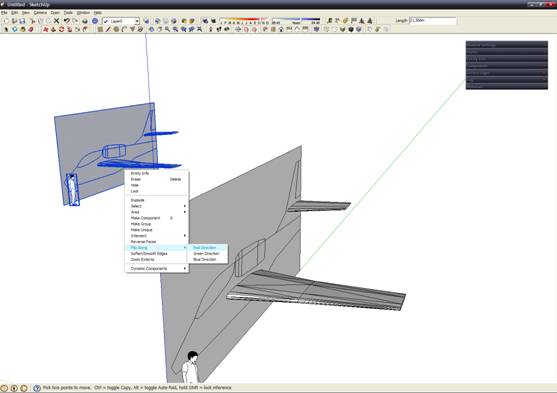Click the Redo arrow icon
Image resolution: width=557 pixels, height=393 pixels.
click(75, 21)
